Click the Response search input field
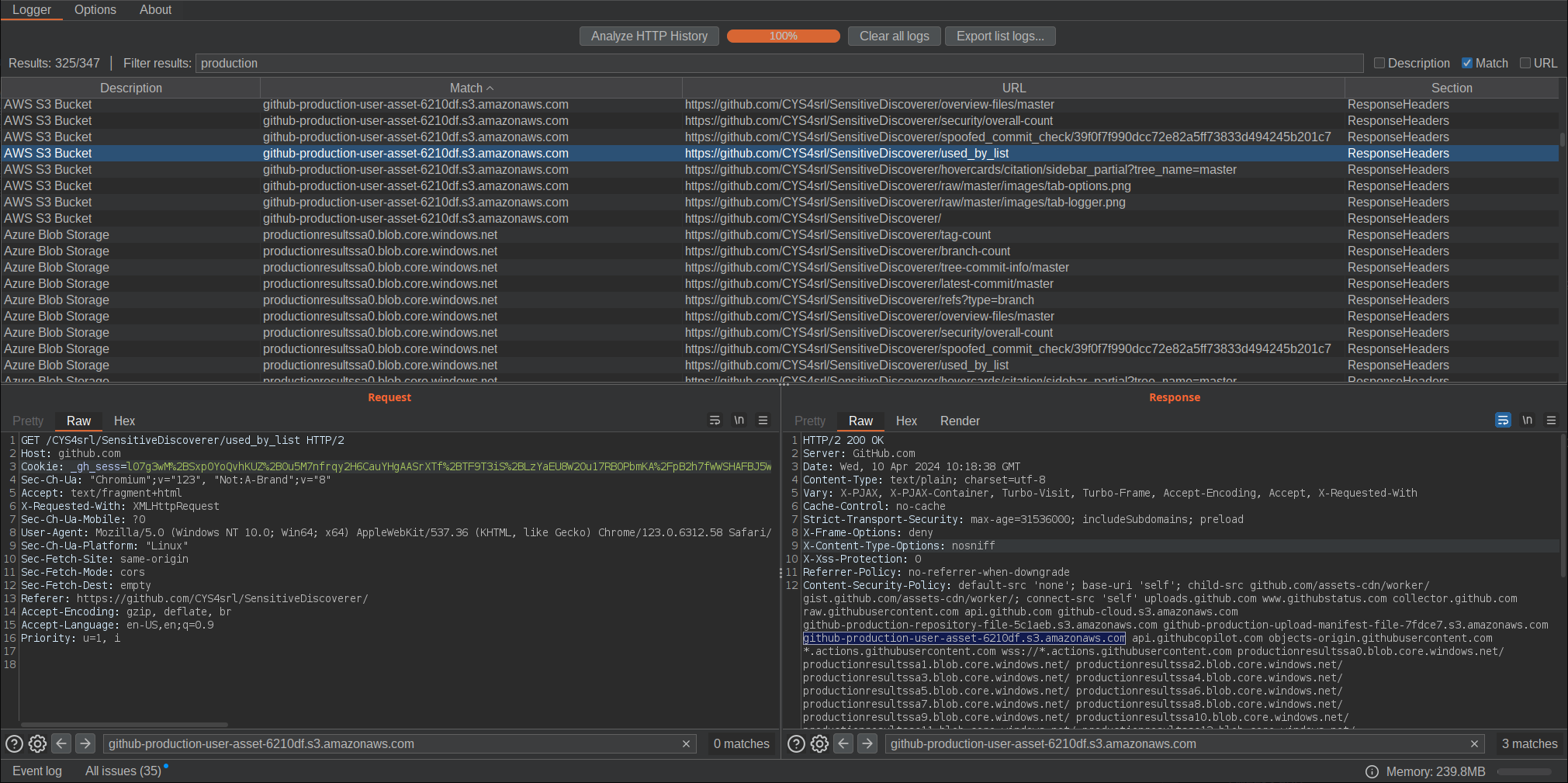Screen dimensions: 1568x783 point(1184,744)
